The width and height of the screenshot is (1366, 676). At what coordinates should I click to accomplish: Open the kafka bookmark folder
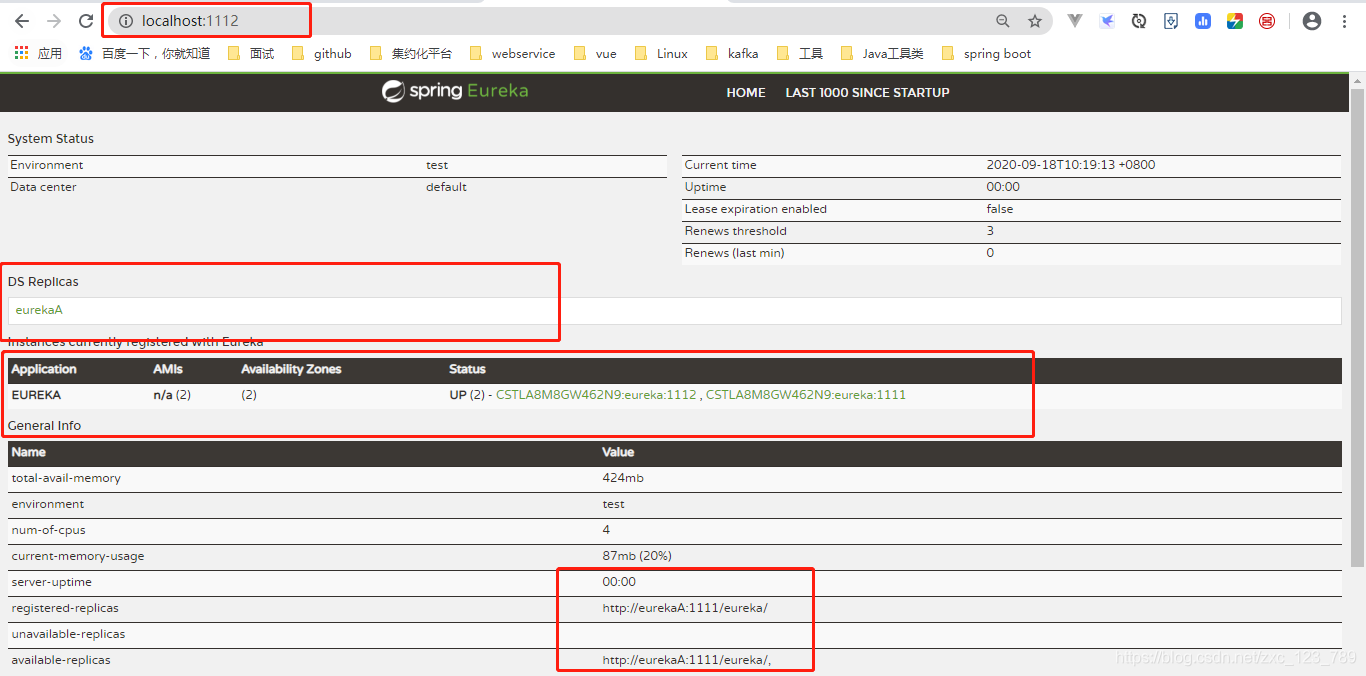coord(732,54)
